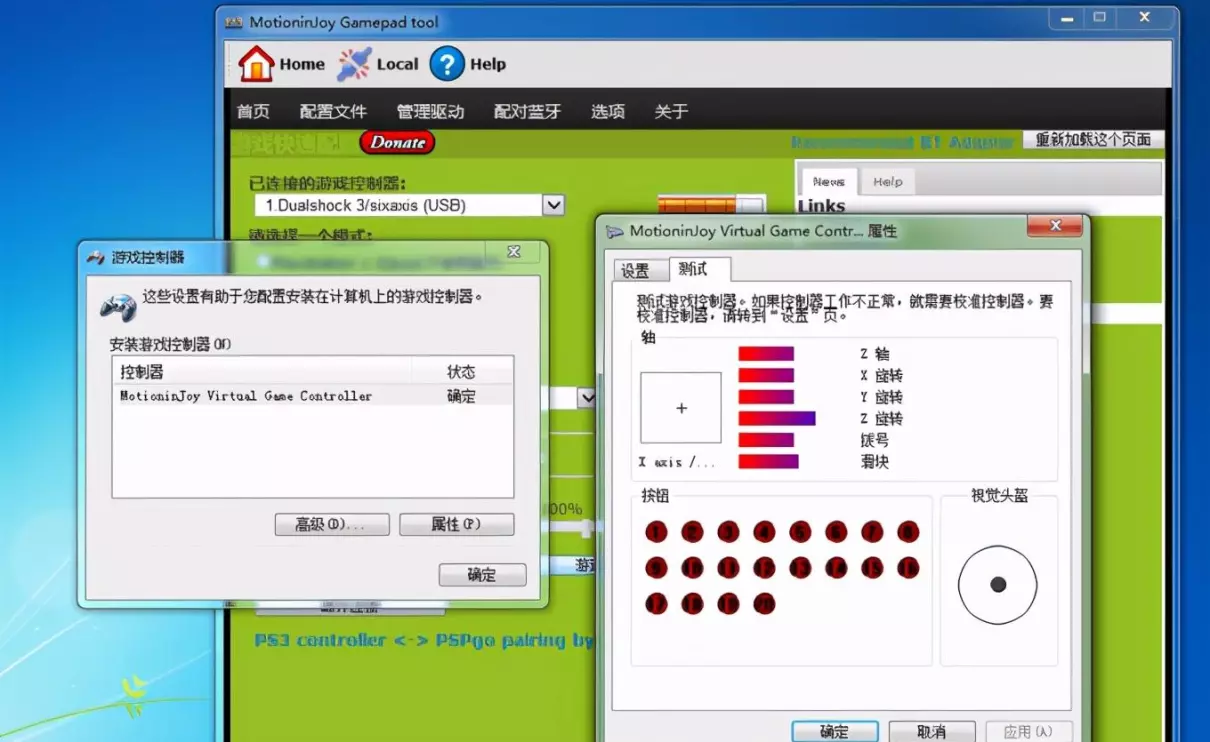Open the 选项 menu item
Viewport: 1210px width, 742px height.
607,111
